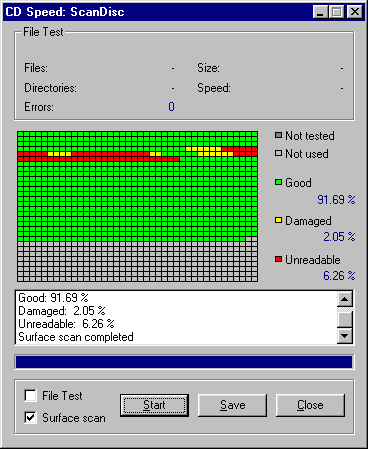Screen dimensions: 368x449
Task: Uncheck the Surface scan checkbox
Action: [31, 417]
